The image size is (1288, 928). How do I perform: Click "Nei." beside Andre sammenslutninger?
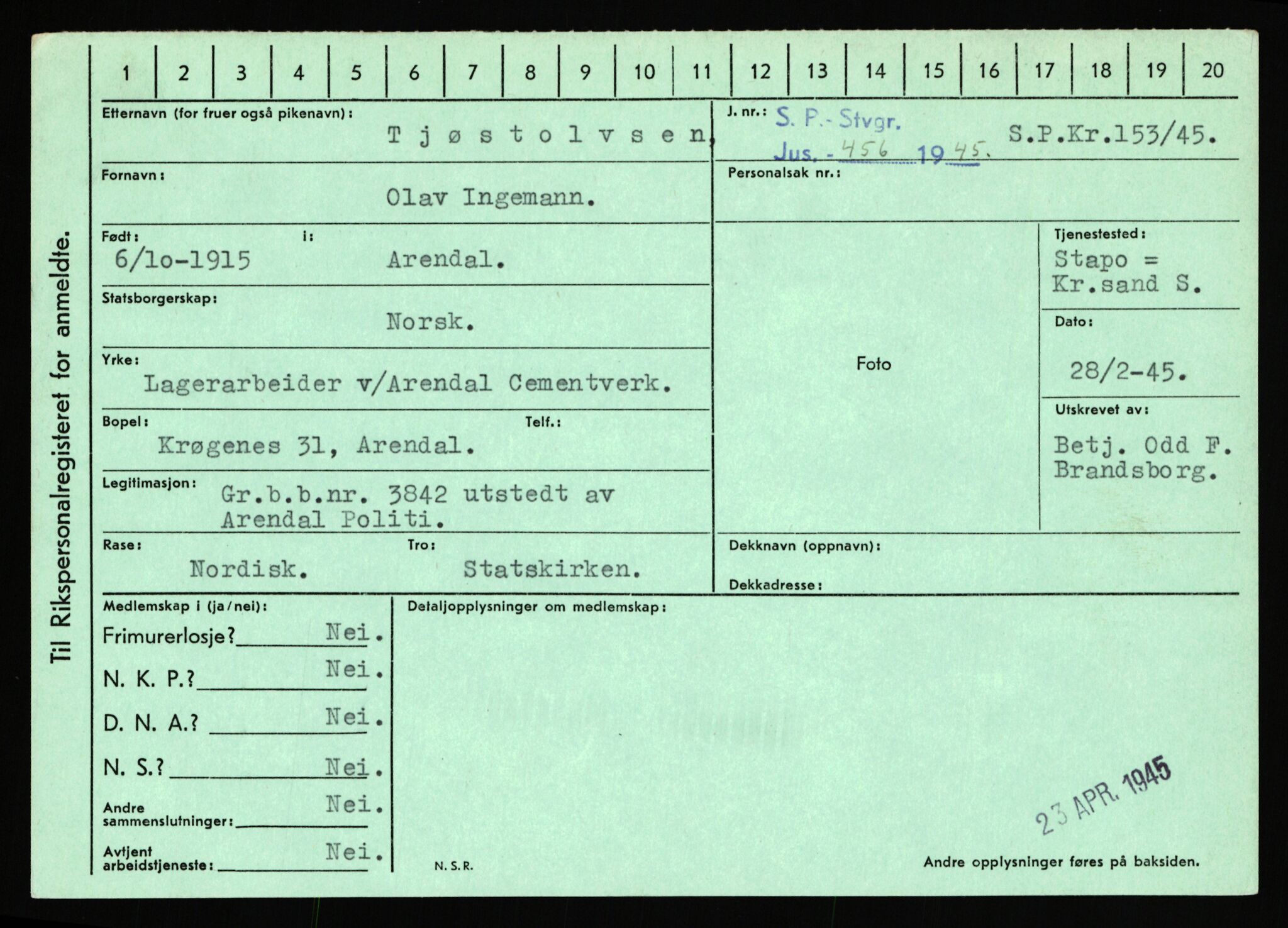pos(355,804)
